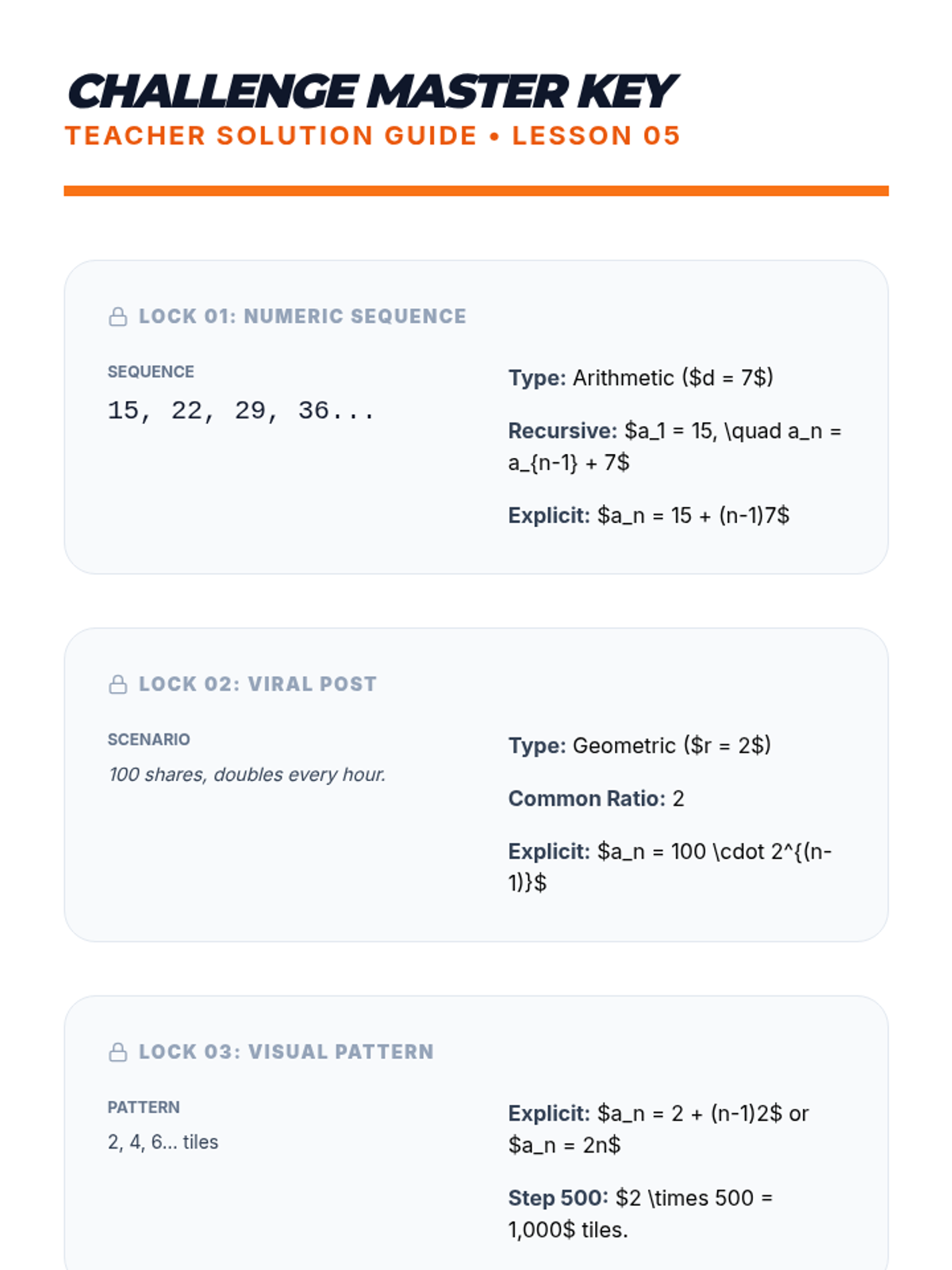The width and height of the screenshot is (952, 1270).
Task: Click the lock icon beside Lock 01
Action: (x=117, y=317)
